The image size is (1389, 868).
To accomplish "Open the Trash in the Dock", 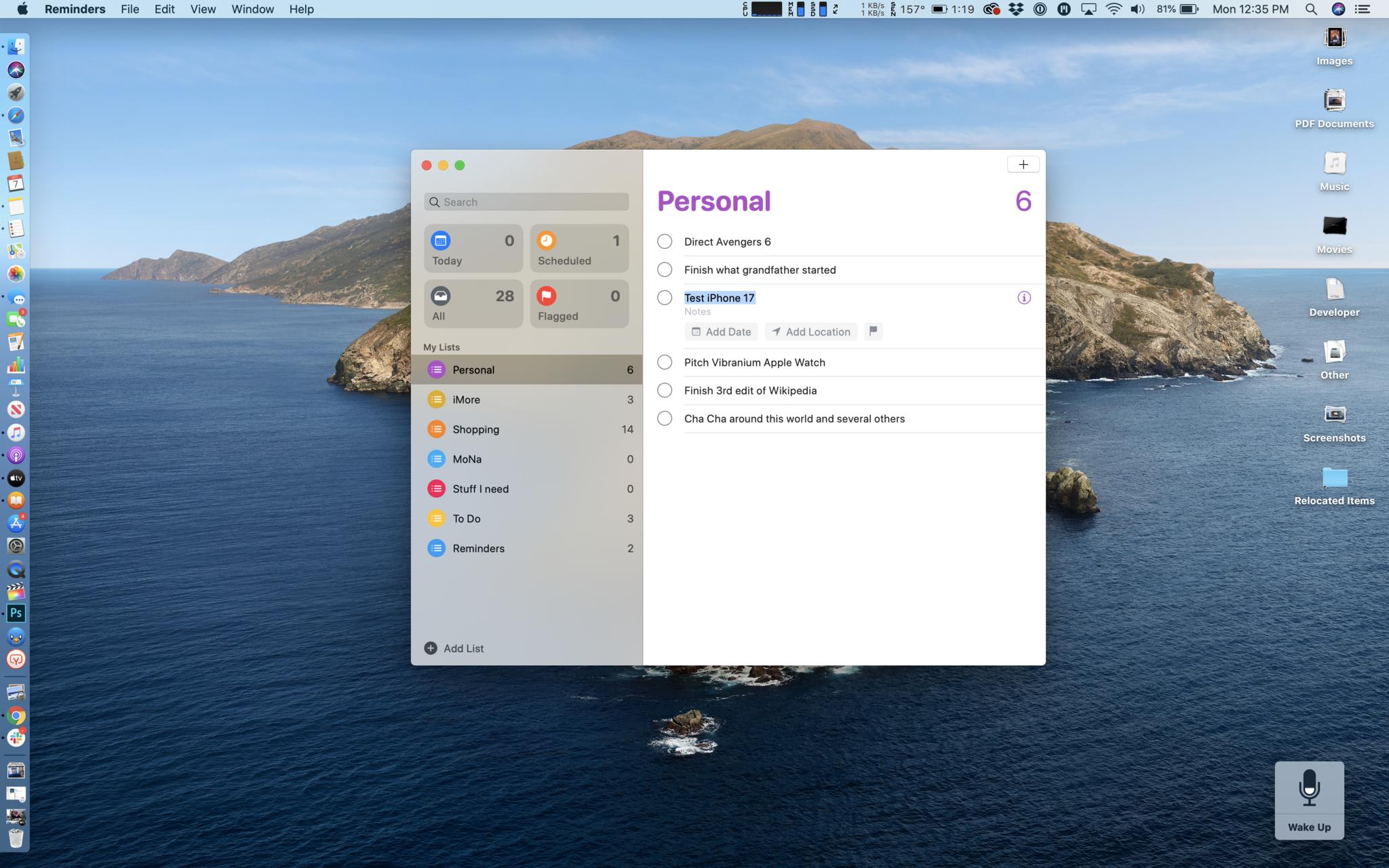I will click(16, 838).
